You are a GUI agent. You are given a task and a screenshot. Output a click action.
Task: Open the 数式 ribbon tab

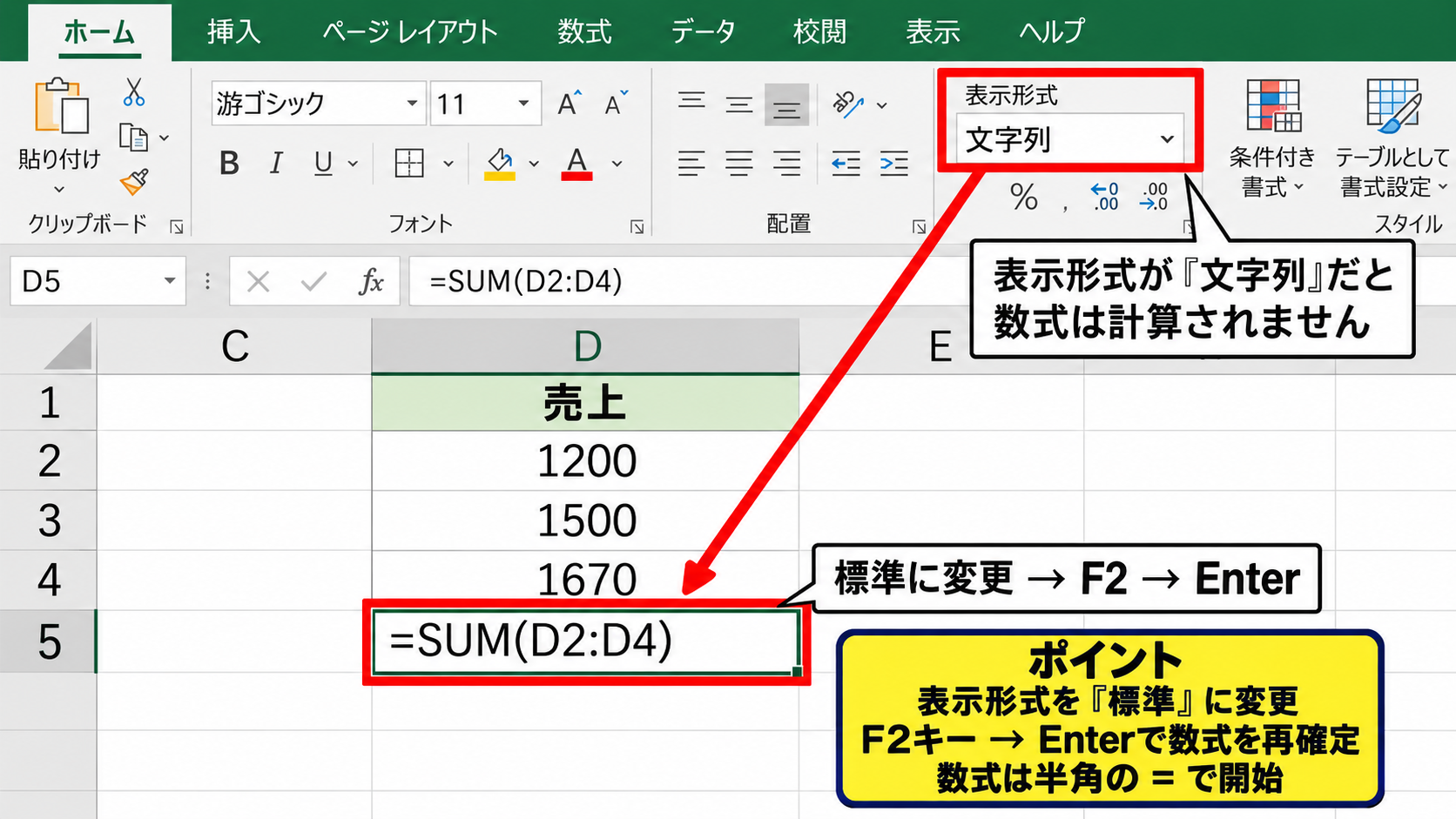point(584,31)
